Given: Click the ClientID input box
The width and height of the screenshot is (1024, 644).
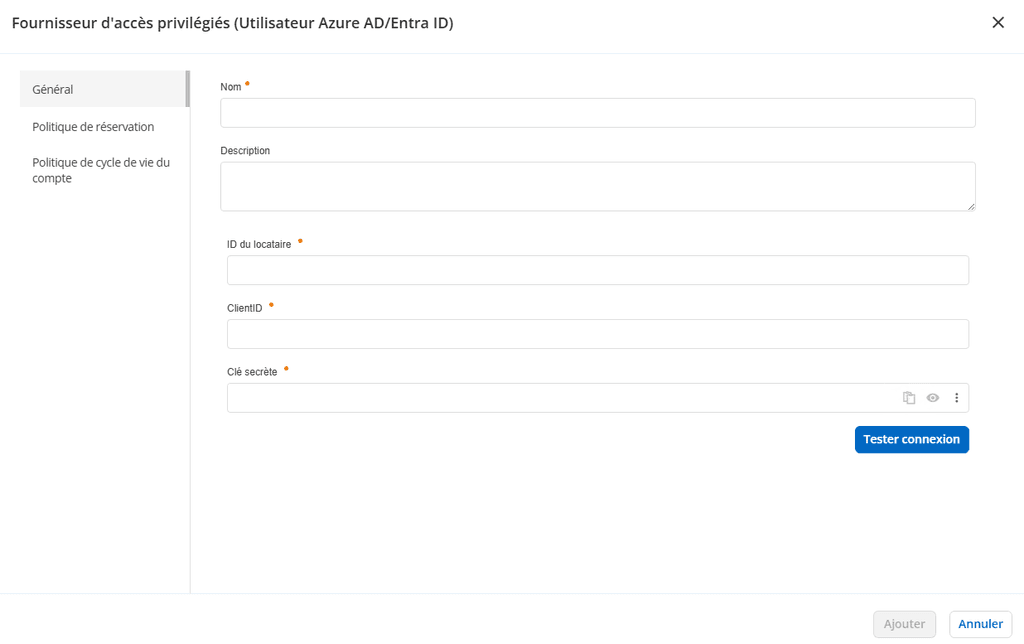Looking at the screenshot, I should [596, 333].
